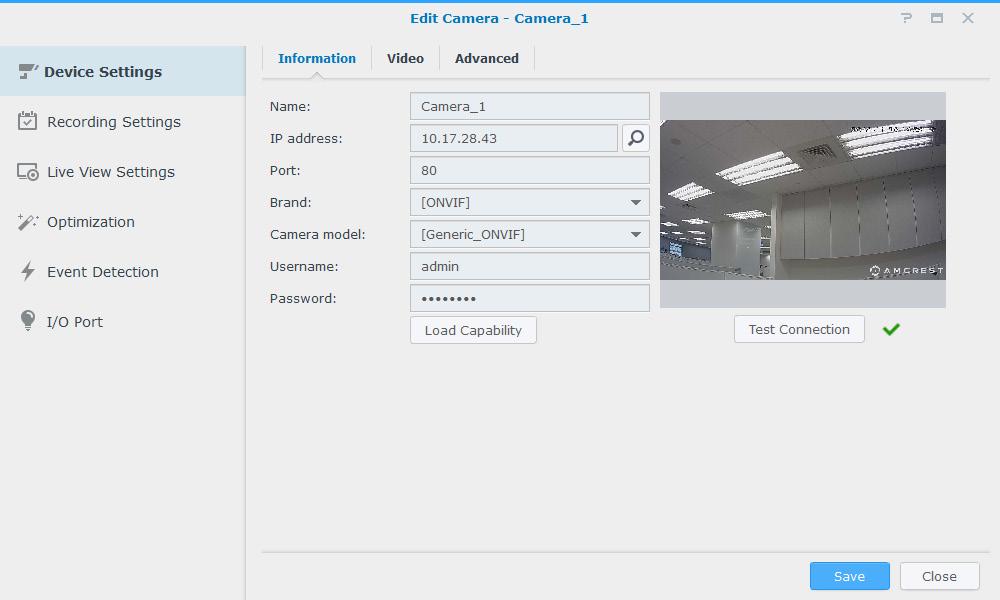Open help with the question mark icon
The width and height of the screenshot is (1000, 600).
(906, 18)
